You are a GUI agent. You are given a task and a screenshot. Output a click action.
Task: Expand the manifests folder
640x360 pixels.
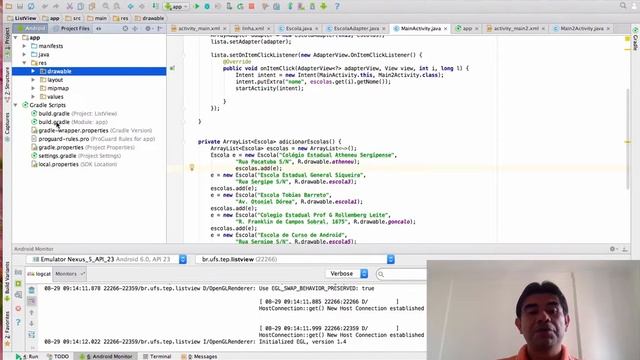click(24, 46)
